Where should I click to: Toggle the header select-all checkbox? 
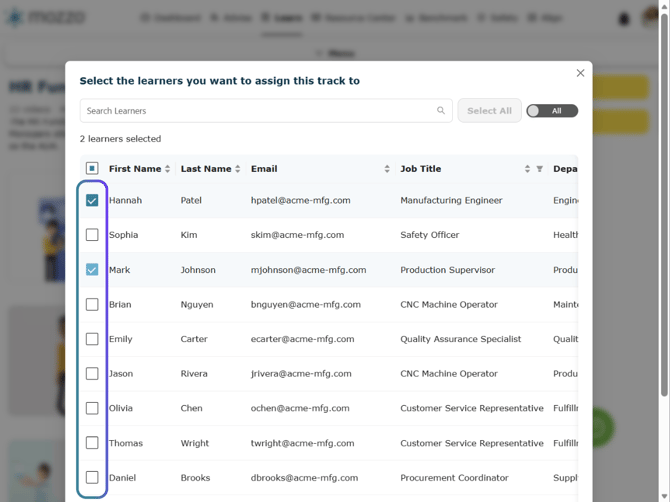pos(92,168)
